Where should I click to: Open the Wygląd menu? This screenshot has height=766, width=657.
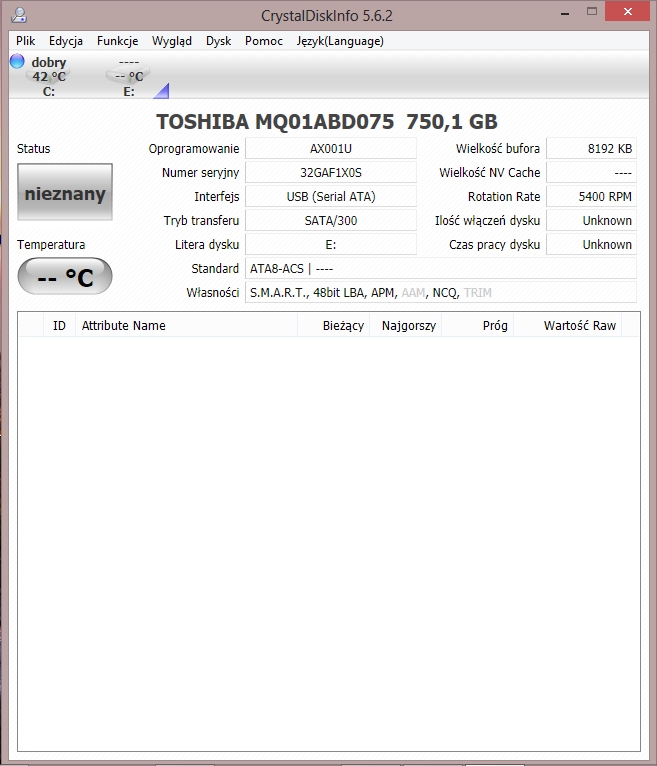tap(171, 41)
